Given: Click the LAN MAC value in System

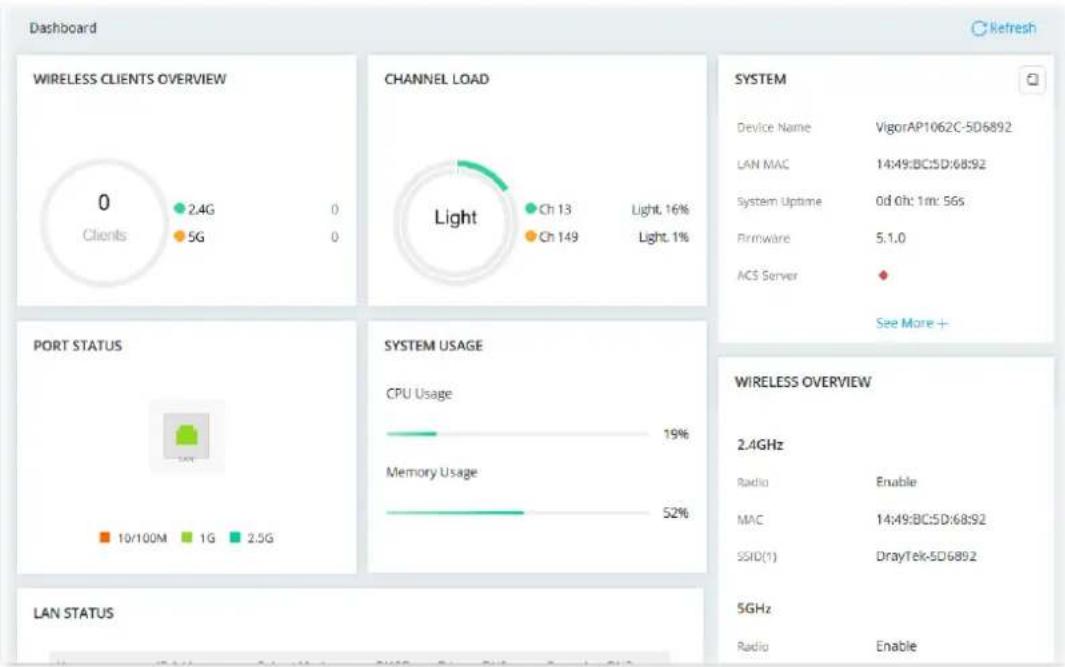Looking at the screenshot, I should click(931, 164).
